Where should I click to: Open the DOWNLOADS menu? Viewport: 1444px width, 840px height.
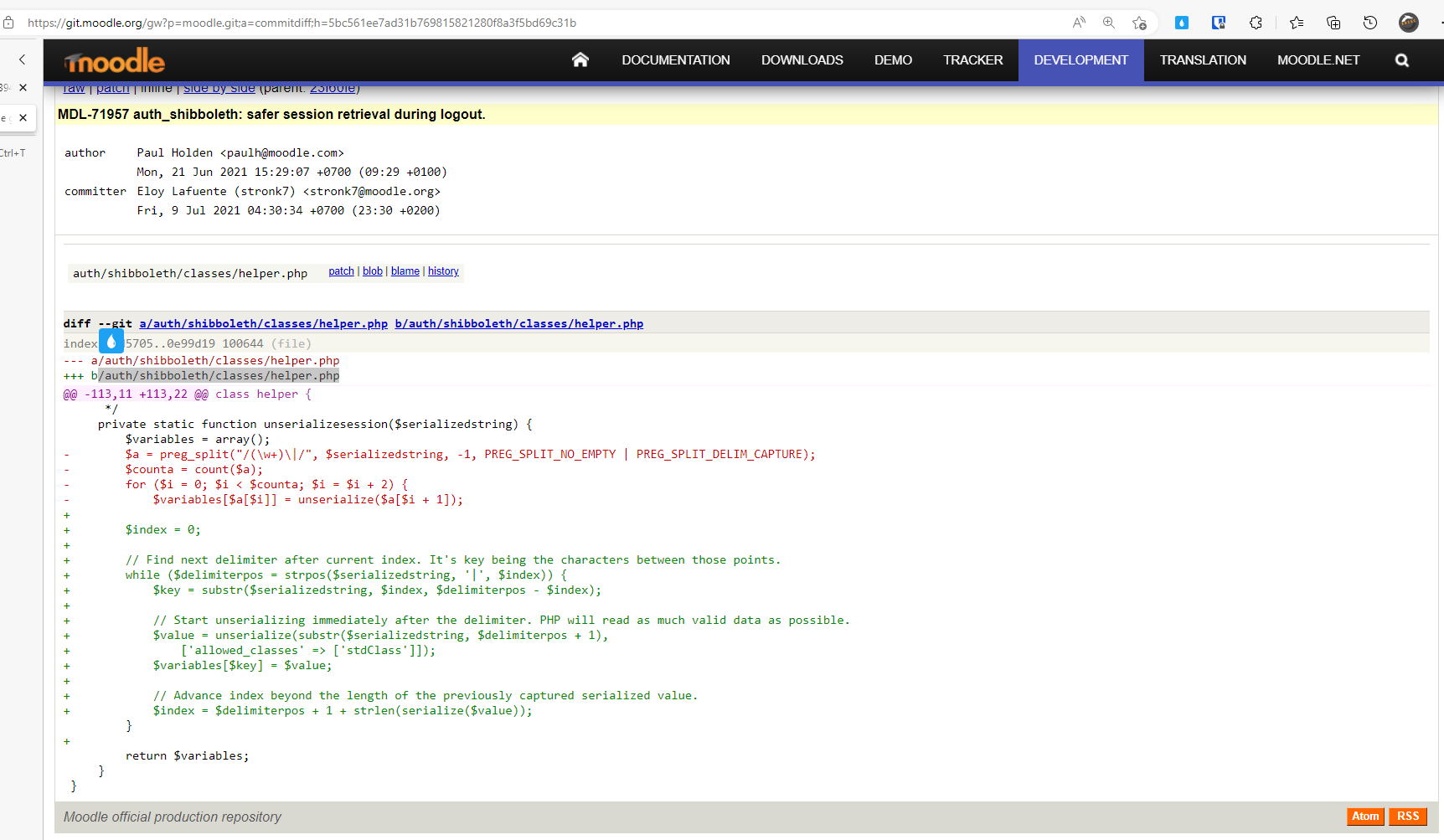pyautogui.click(x=802, y=60)
